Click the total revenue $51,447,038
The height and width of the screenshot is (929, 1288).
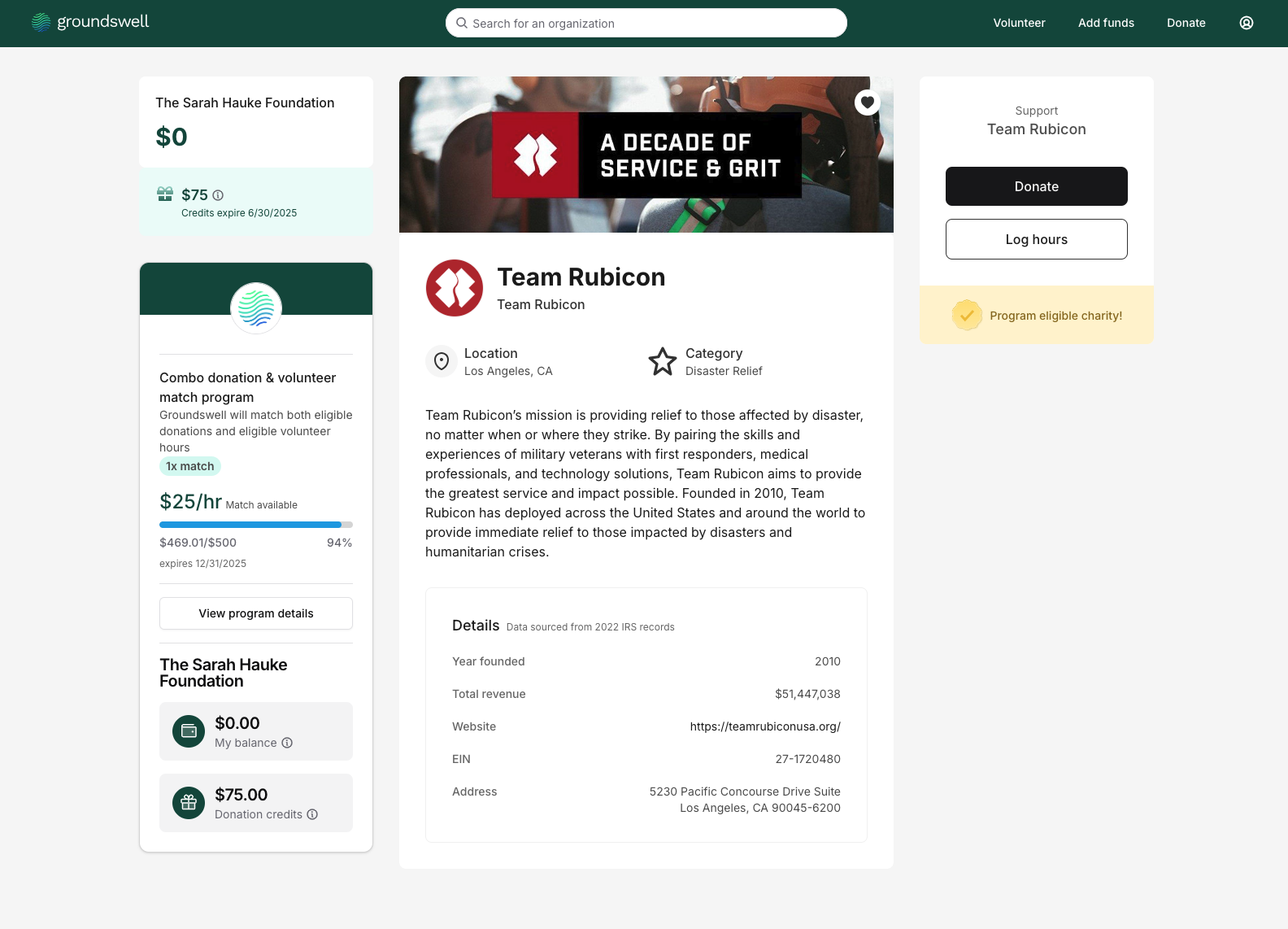(x=807, y=694)
